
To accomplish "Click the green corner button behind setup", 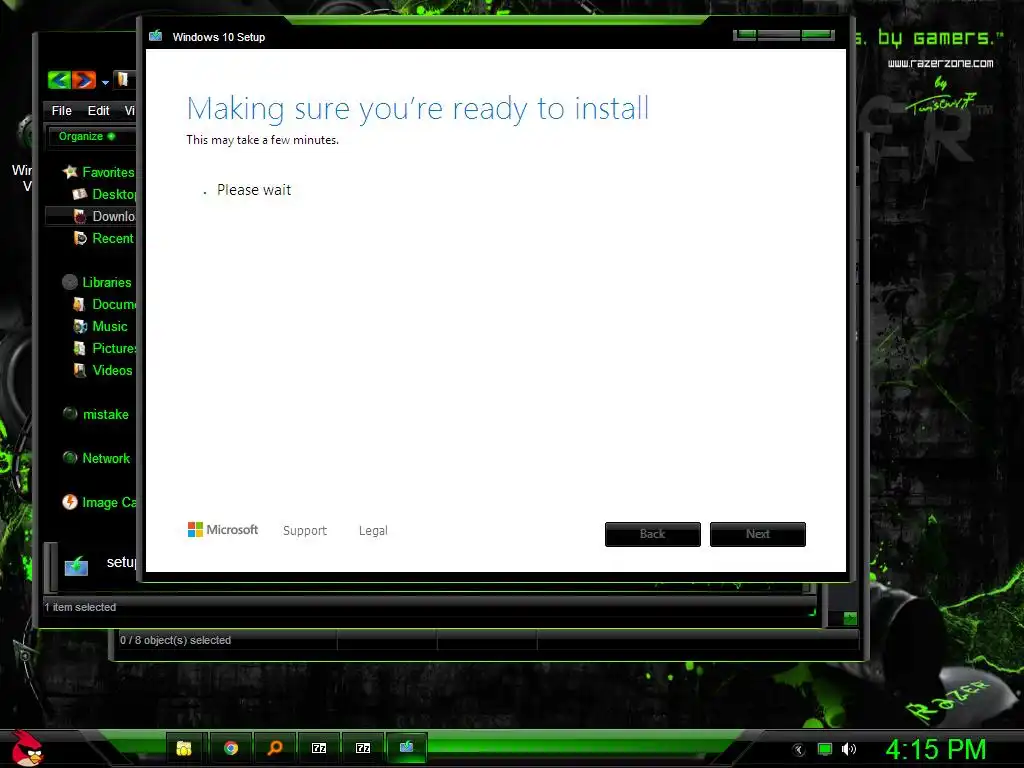I will [850, 618].
